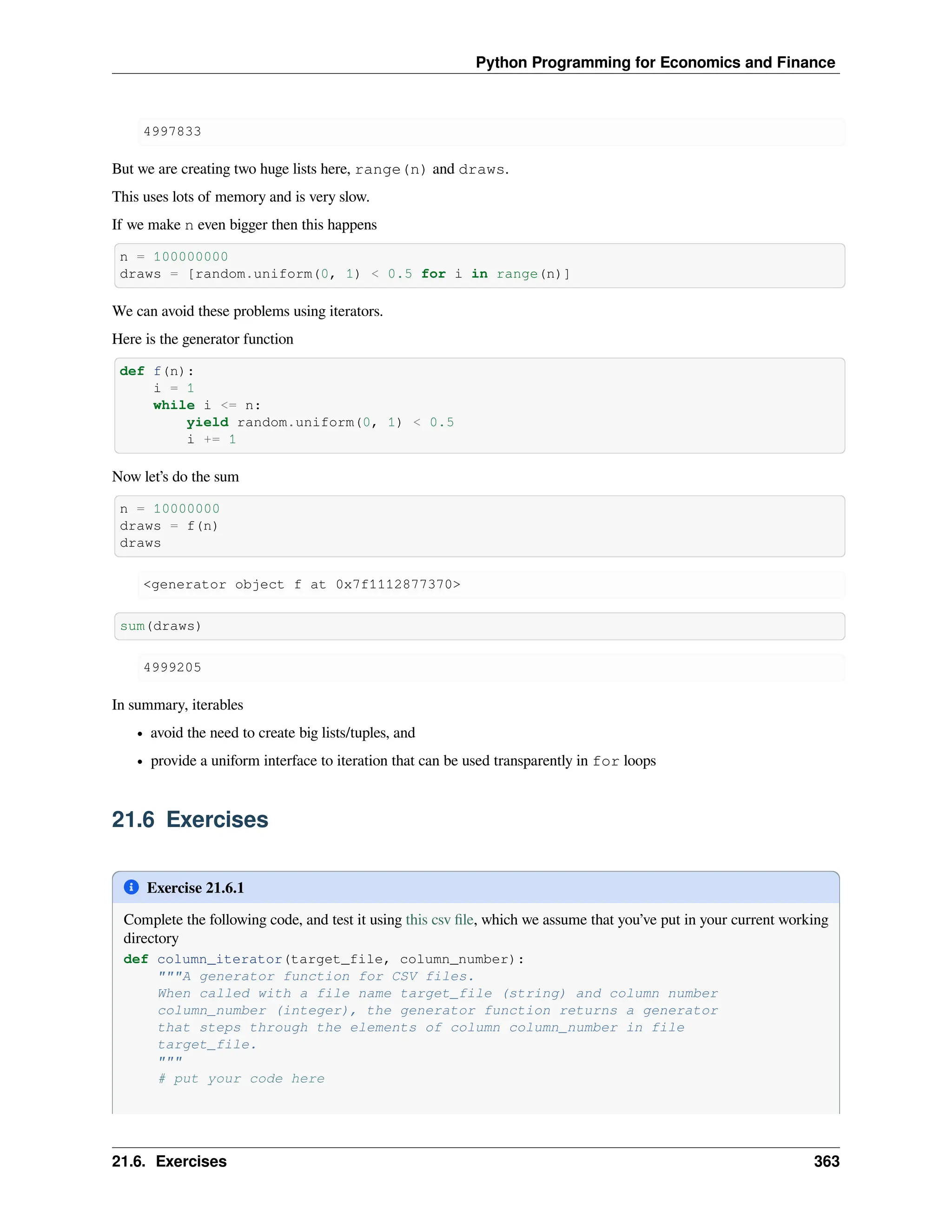Click the blue info icon beside Exercise 21.6.1

point(131,887)
